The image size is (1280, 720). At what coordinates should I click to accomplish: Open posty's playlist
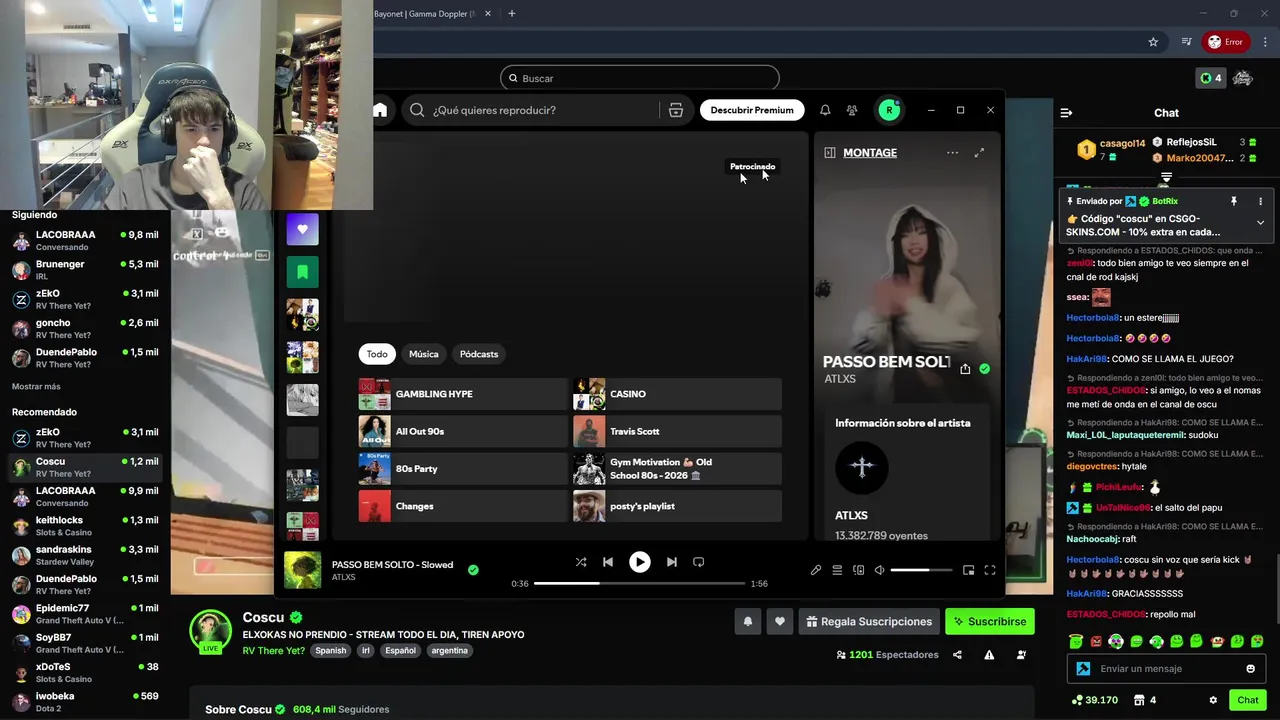(677, 506)
